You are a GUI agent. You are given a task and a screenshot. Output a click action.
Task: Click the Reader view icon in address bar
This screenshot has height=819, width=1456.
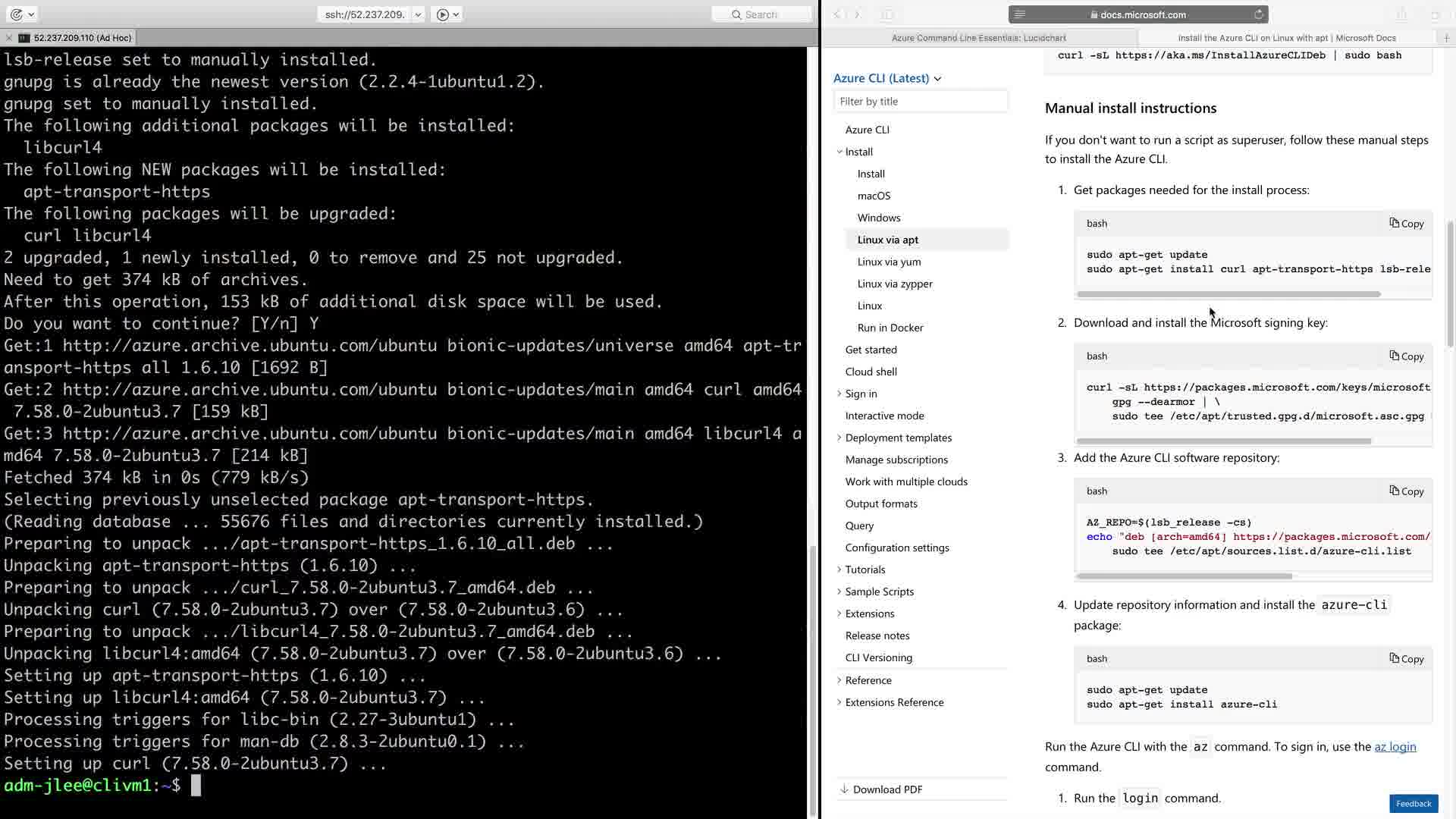pyautogui.click(x=1020, y=14)
